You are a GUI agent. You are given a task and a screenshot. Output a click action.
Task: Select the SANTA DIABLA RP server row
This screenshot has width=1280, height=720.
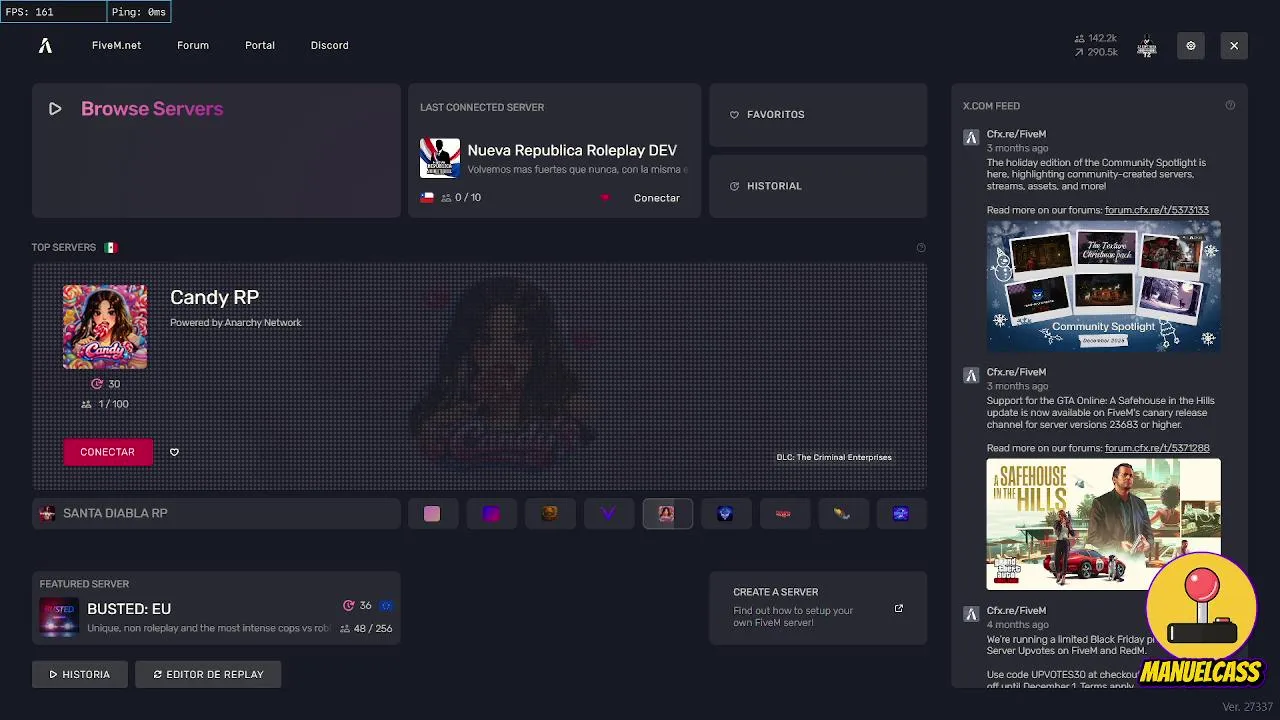(x=216, y=513)
